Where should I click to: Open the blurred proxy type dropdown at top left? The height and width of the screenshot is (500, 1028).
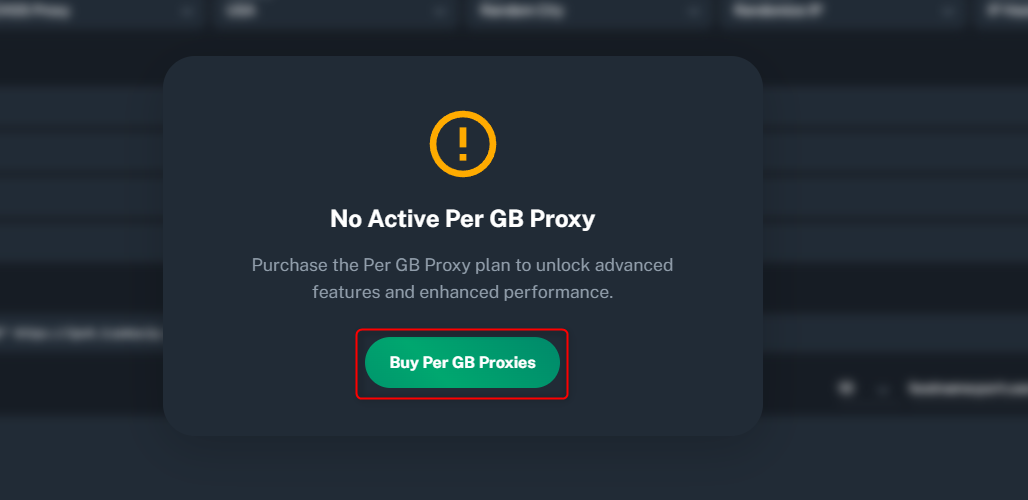pos(98,11)
